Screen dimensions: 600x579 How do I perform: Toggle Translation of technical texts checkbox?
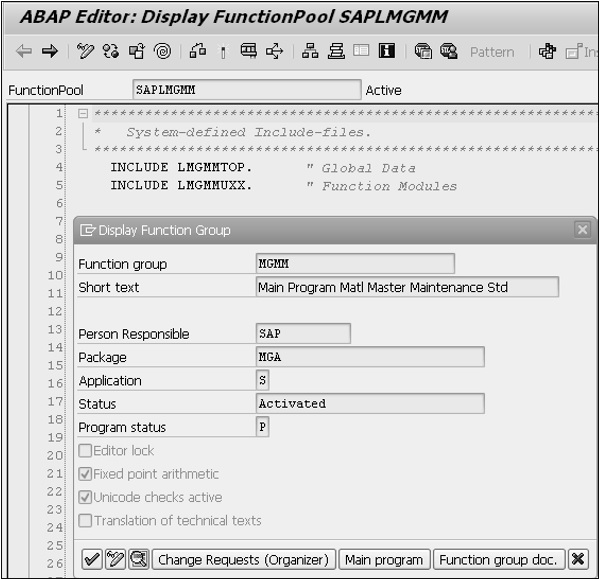[85, 520]
